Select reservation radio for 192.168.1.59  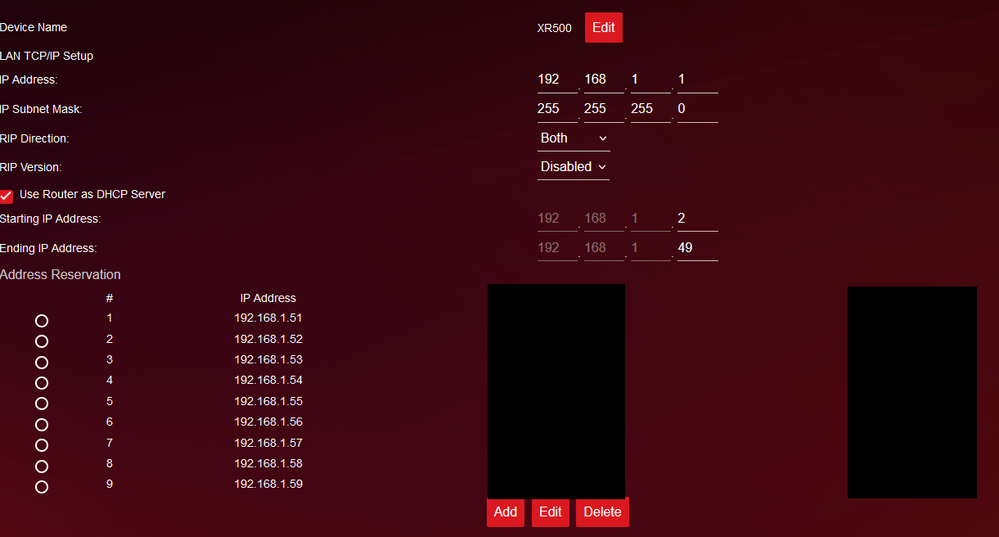[41, 487]
